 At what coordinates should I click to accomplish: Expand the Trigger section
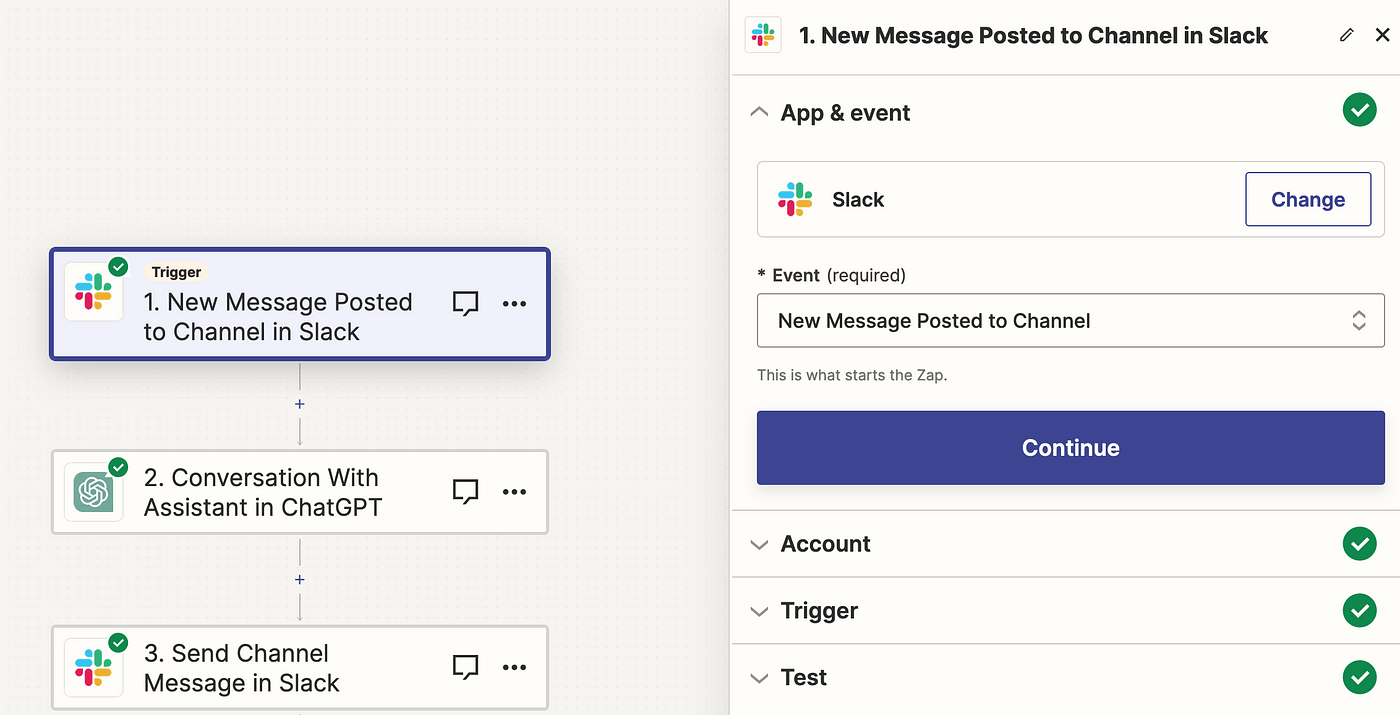tap(759, 610)
